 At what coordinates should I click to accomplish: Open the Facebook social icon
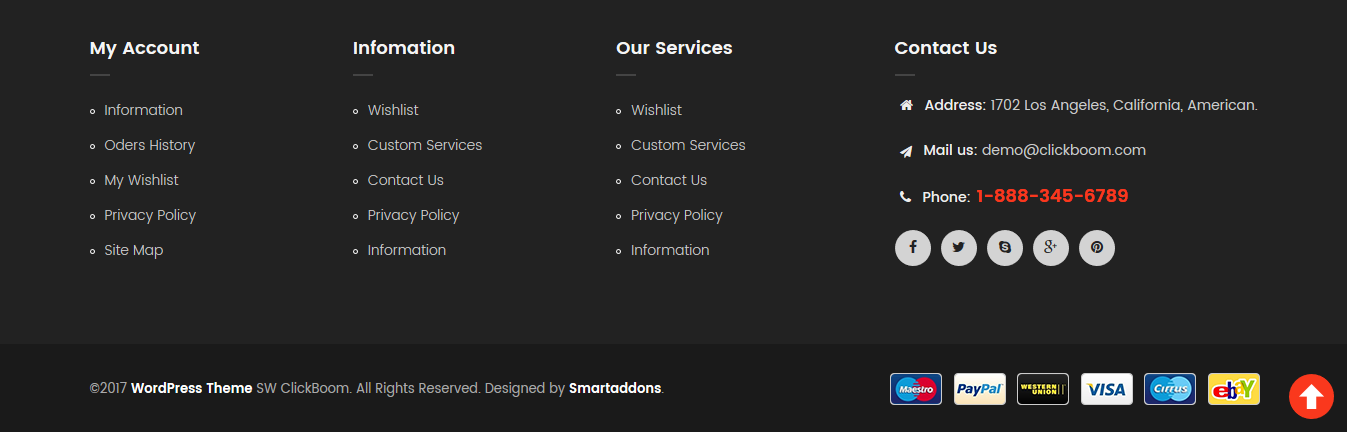point(913,248)
